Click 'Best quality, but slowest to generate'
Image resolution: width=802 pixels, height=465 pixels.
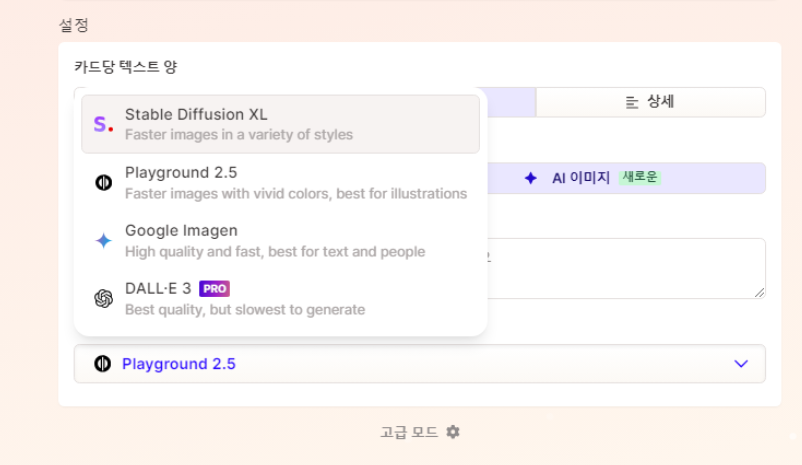[x=245, y=309]
